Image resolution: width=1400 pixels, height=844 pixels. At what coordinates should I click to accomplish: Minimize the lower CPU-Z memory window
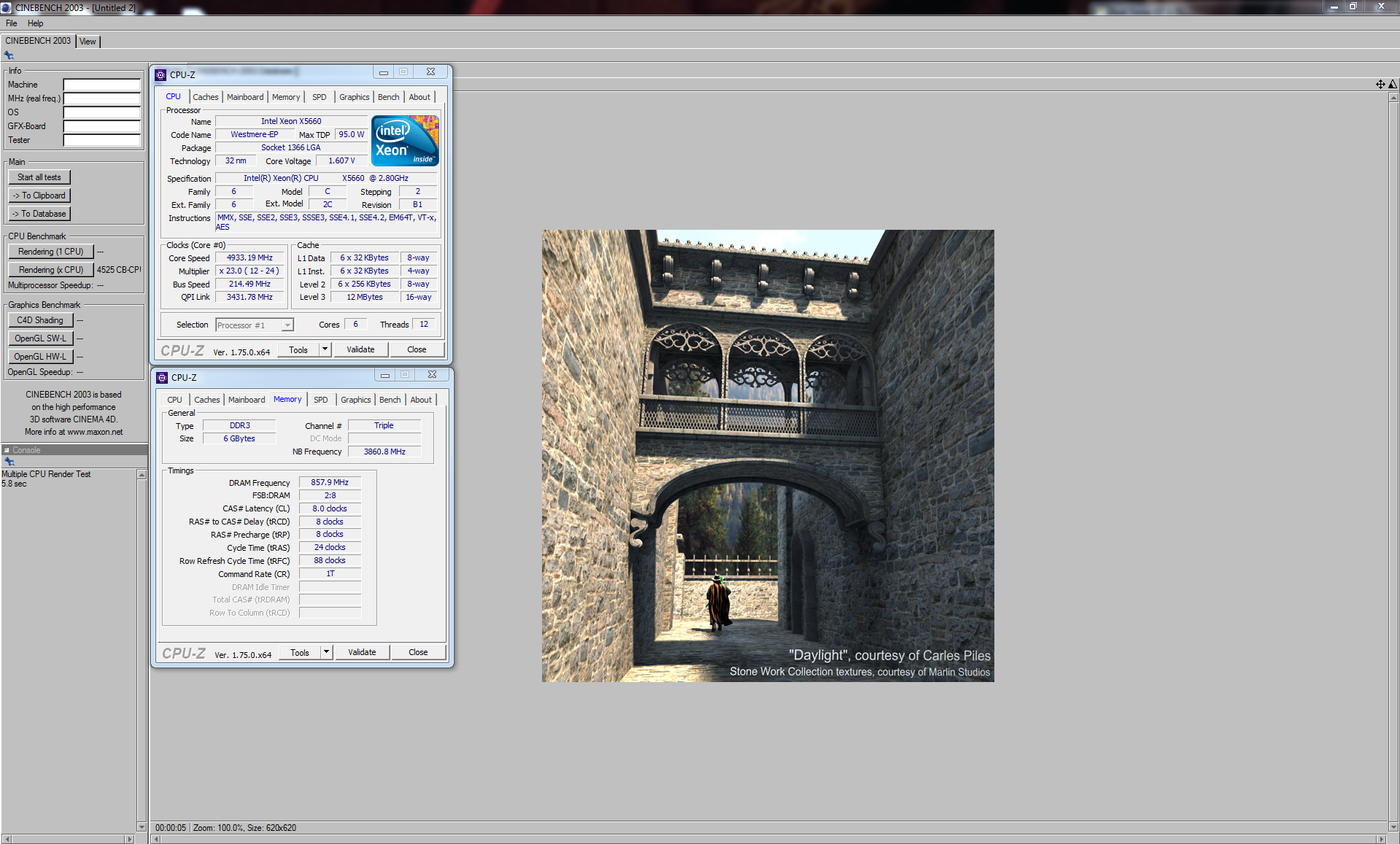coord(385,375)
